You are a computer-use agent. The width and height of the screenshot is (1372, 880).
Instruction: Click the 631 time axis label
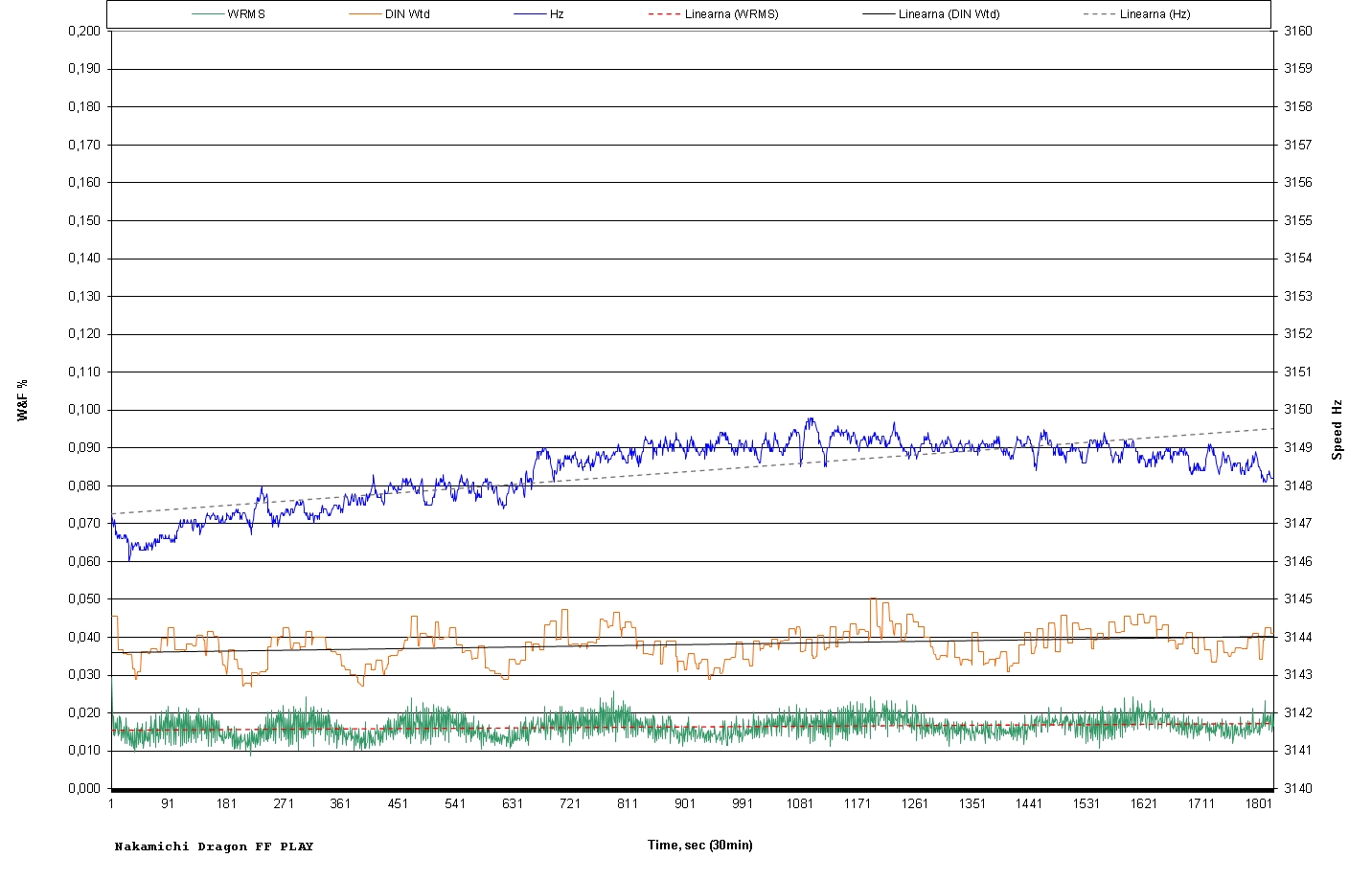pyautogui.click(x=513, y=803)
